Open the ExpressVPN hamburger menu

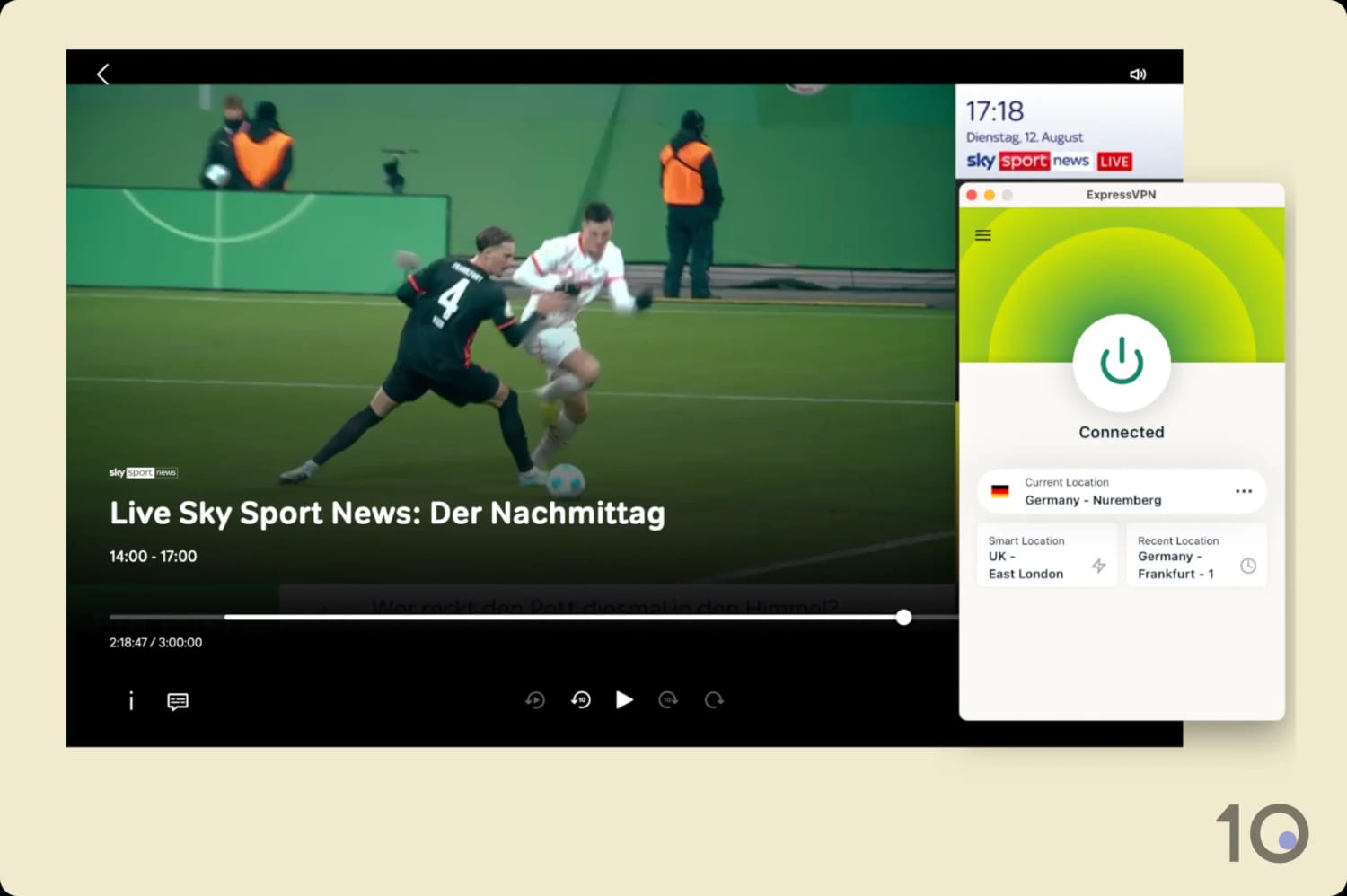click(983, 235)
